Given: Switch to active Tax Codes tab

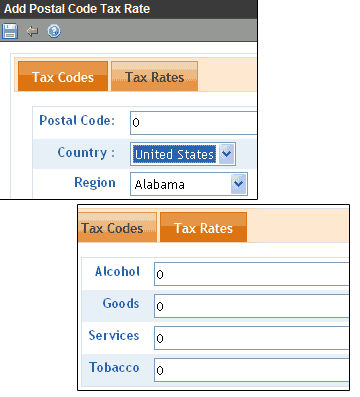Looking at the screenshot, I should 63,76.
